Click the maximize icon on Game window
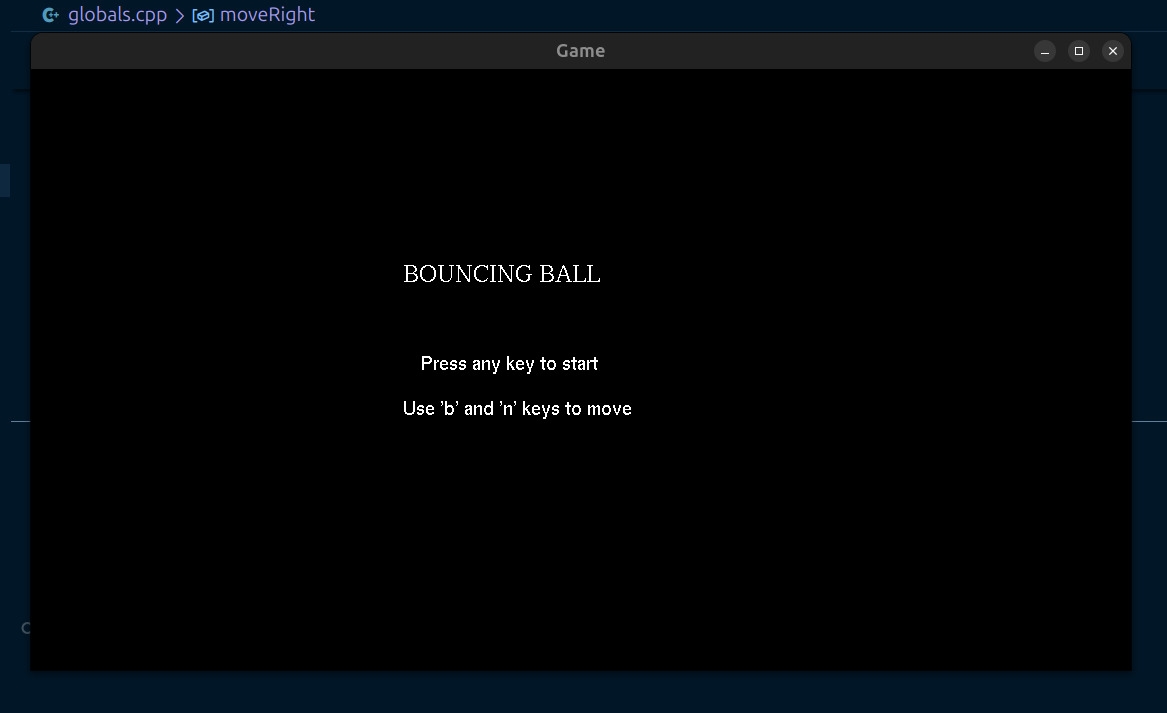 tap(1078, 50)
